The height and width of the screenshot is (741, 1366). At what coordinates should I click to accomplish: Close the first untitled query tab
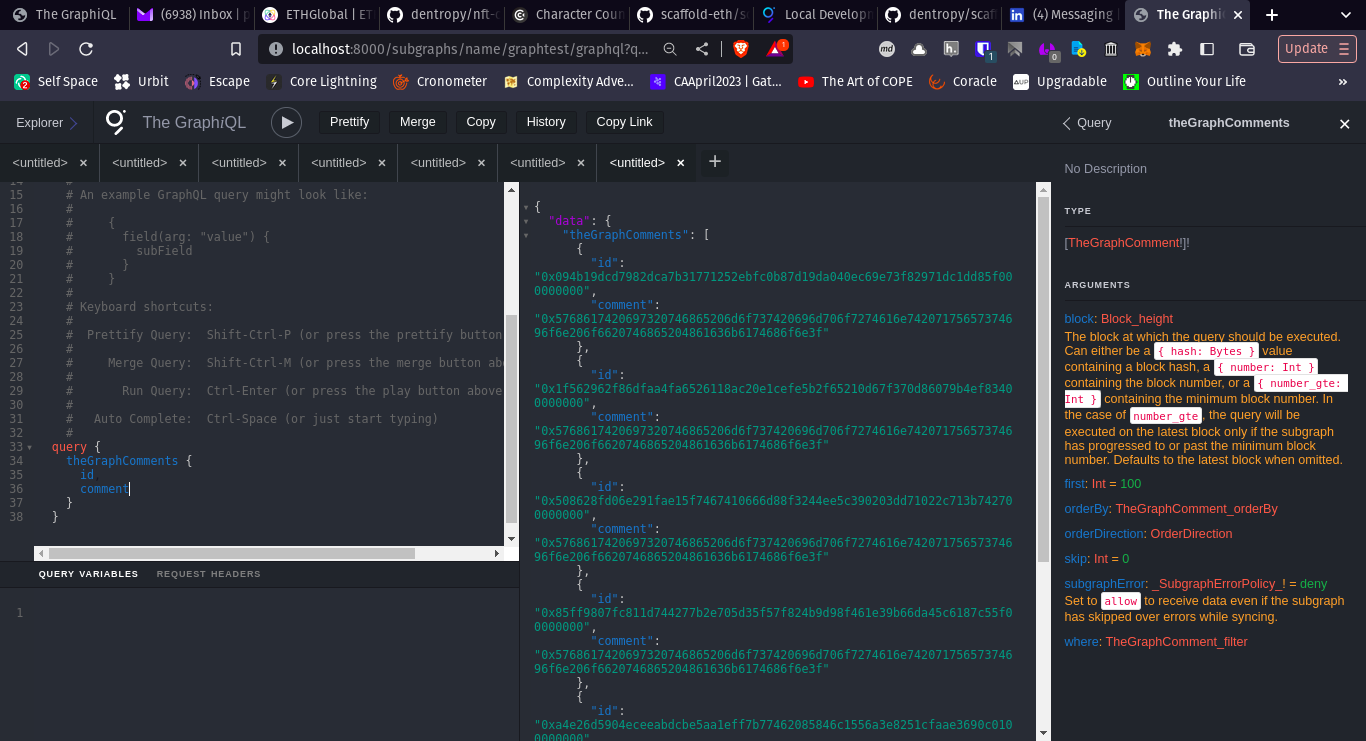[83, 163]
